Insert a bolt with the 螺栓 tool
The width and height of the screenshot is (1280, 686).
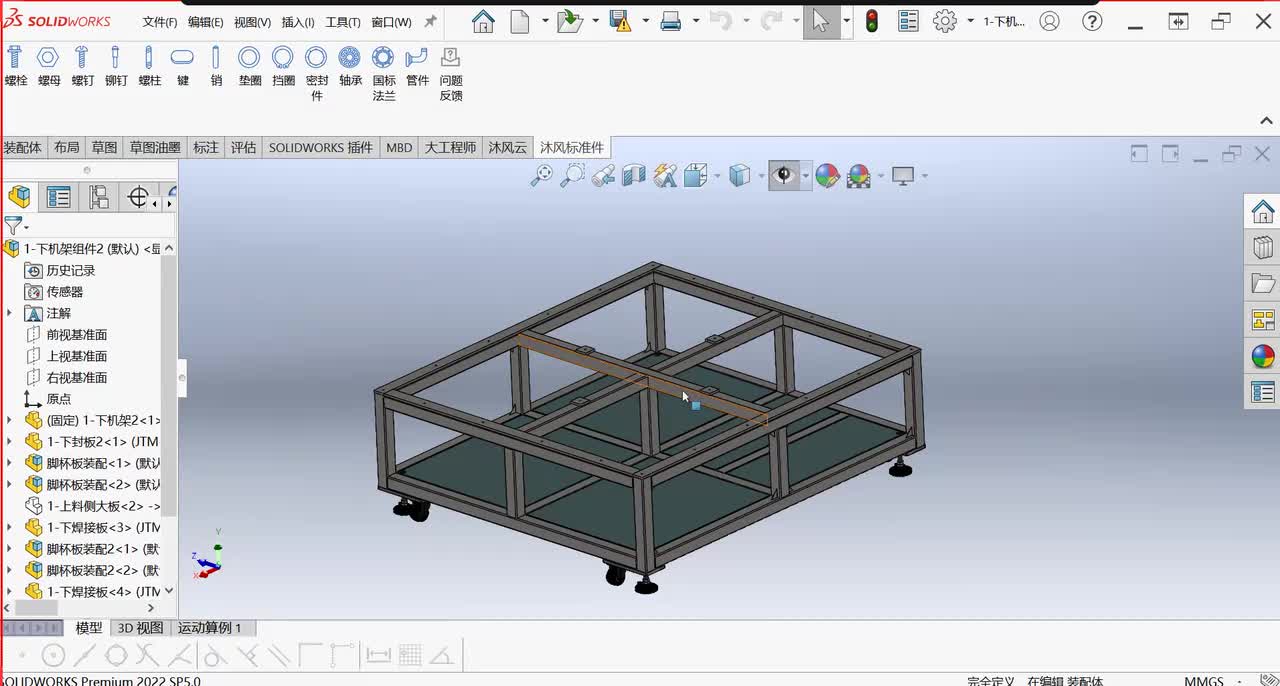coord(16,67)
